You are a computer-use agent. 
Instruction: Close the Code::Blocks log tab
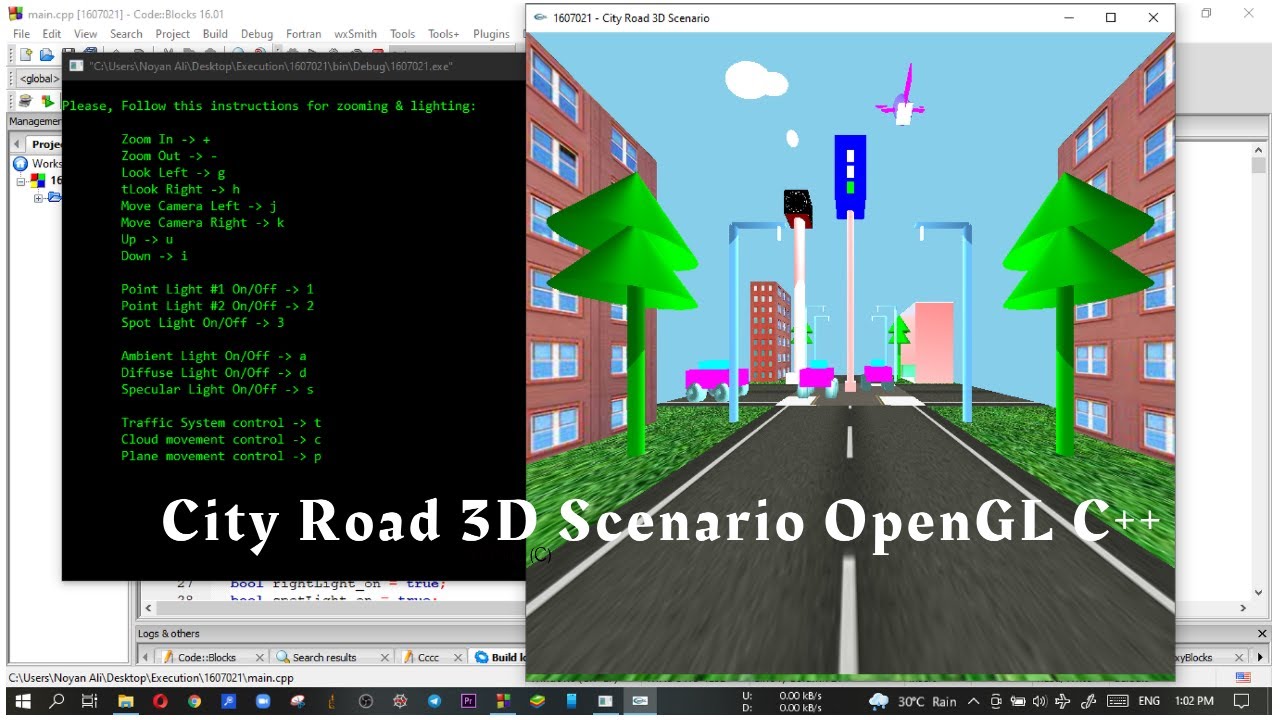[260, 657]
